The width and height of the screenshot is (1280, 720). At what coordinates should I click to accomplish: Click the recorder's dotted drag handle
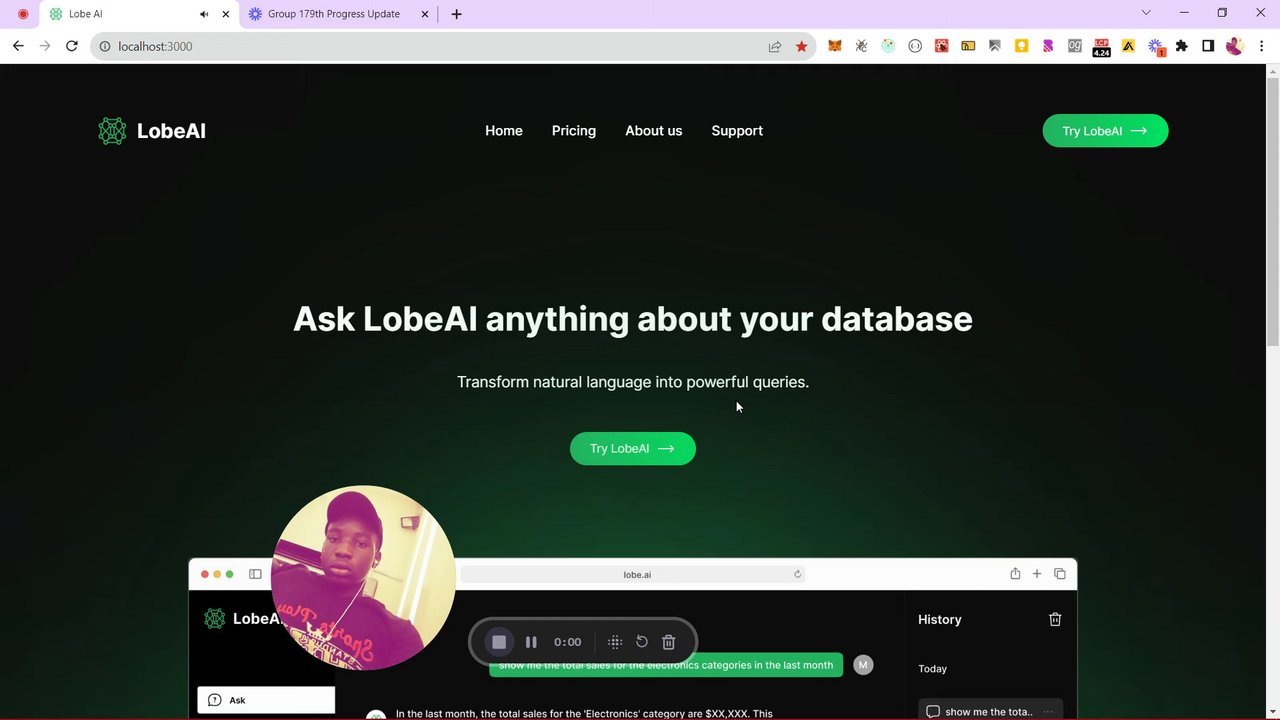[x=615, y=642]
